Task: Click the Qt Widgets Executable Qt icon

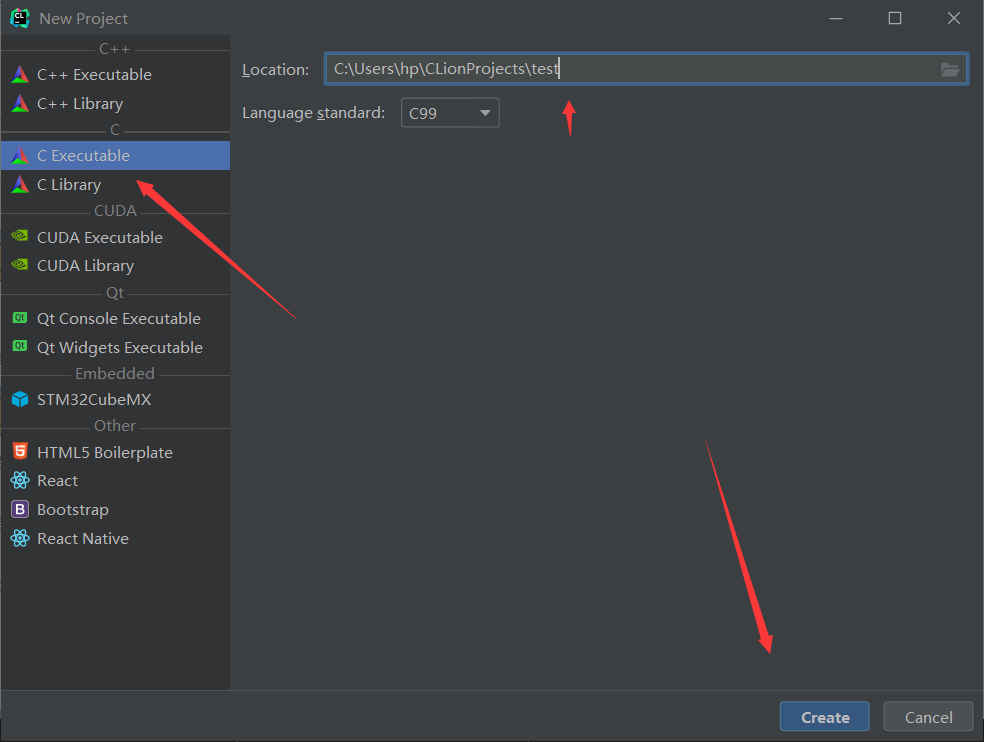Action: (20, 347)
